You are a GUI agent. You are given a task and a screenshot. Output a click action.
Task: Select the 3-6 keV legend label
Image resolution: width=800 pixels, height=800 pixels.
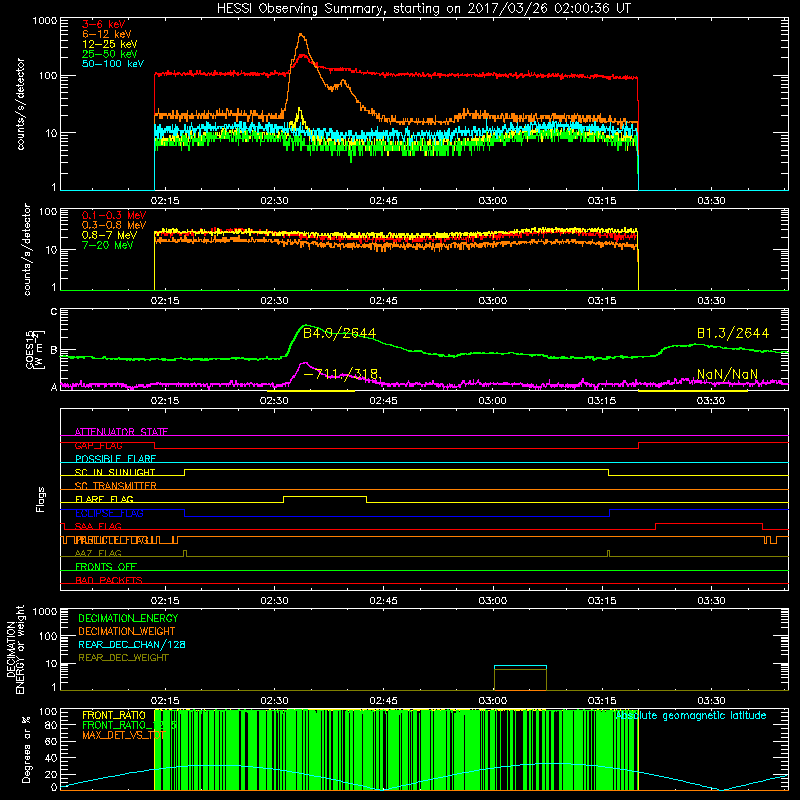coord(104,24)
